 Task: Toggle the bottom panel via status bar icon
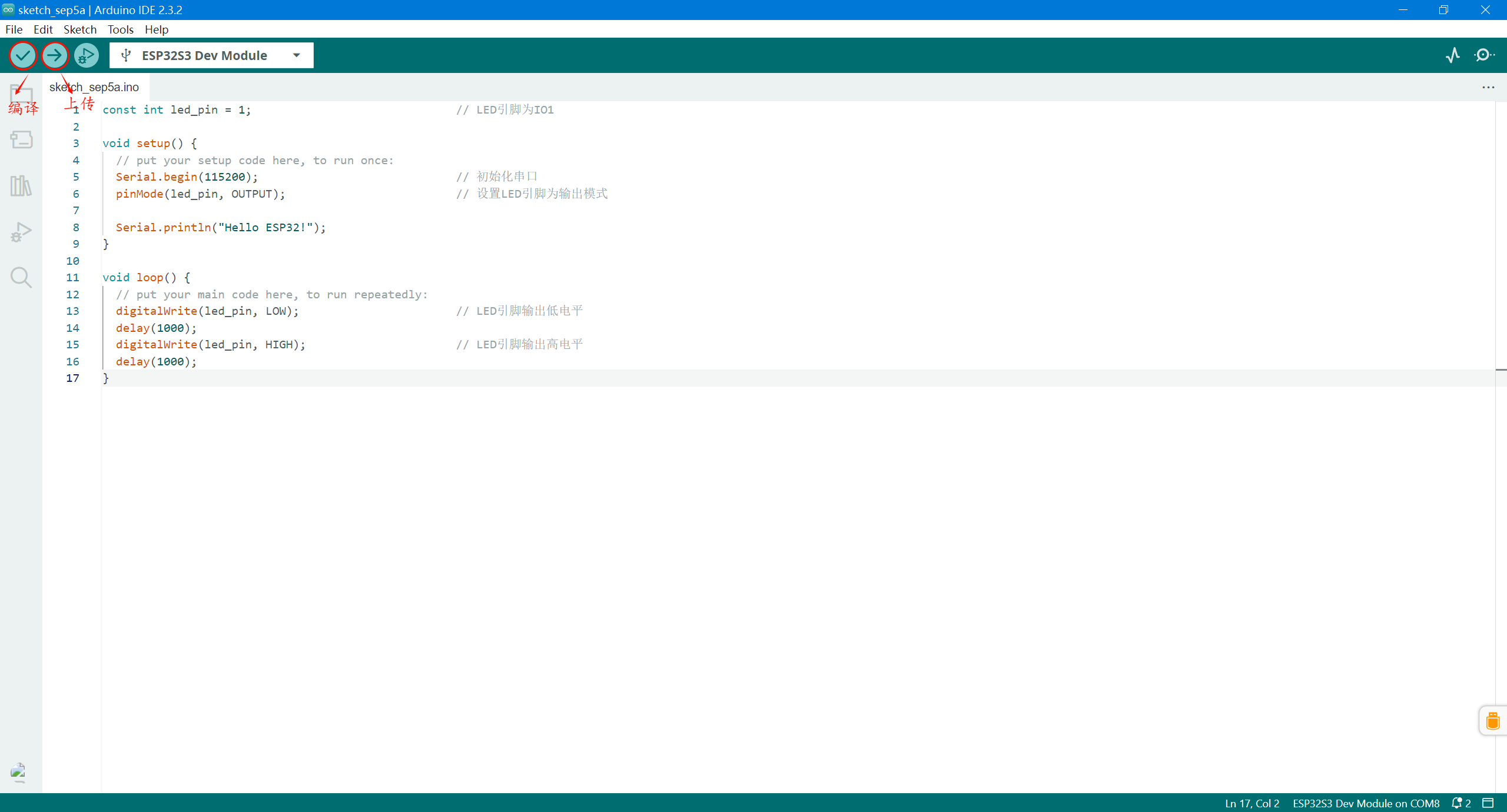1488,803
